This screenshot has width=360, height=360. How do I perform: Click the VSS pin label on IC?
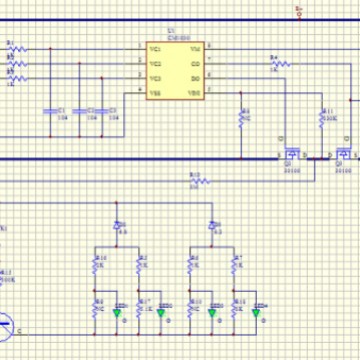pyautogui.click(x=155, y=93)
